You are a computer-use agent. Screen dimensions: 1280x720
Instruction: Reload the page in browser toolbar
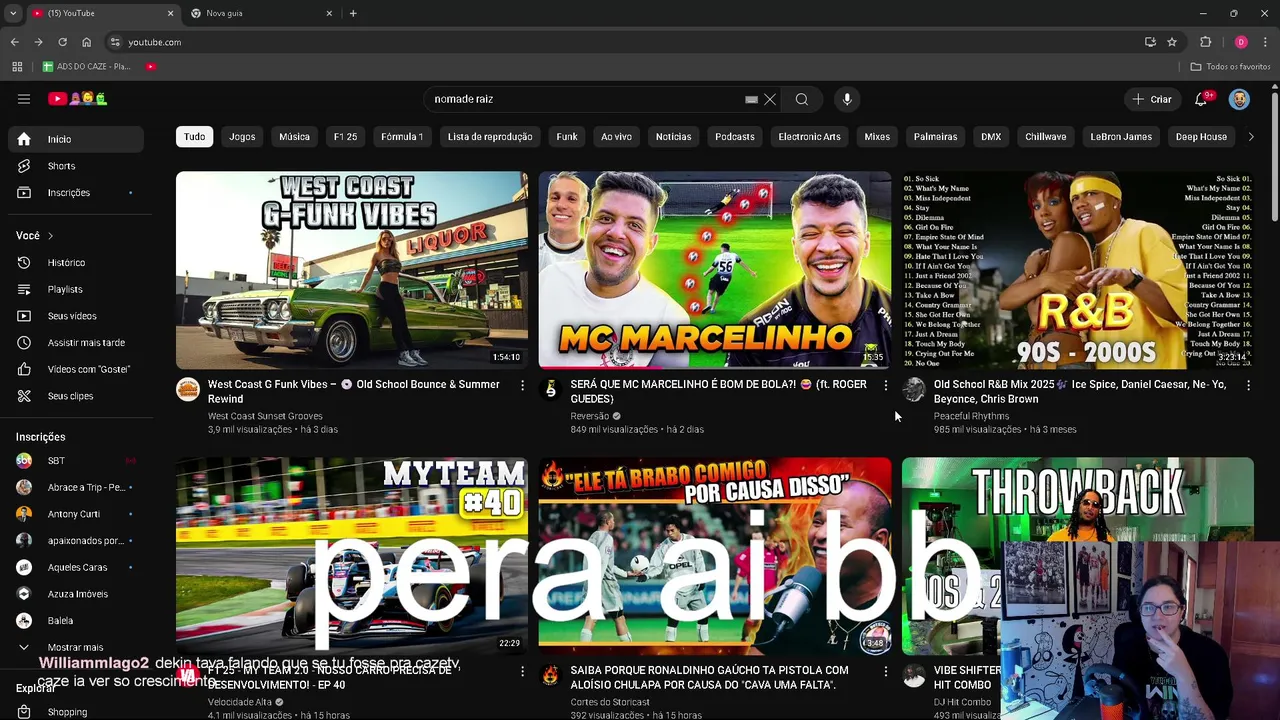click(x=62, y=42)
